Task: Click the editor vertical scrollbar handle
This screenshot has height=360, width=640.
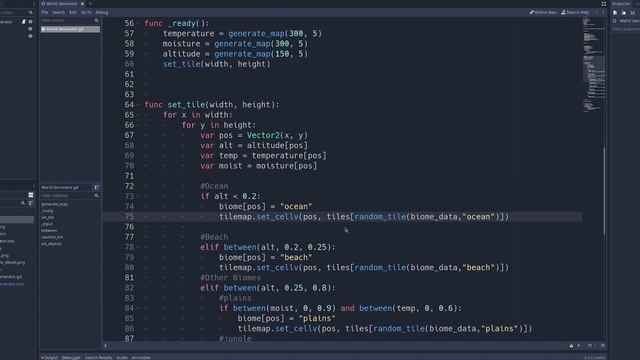Action: (604, 191)
